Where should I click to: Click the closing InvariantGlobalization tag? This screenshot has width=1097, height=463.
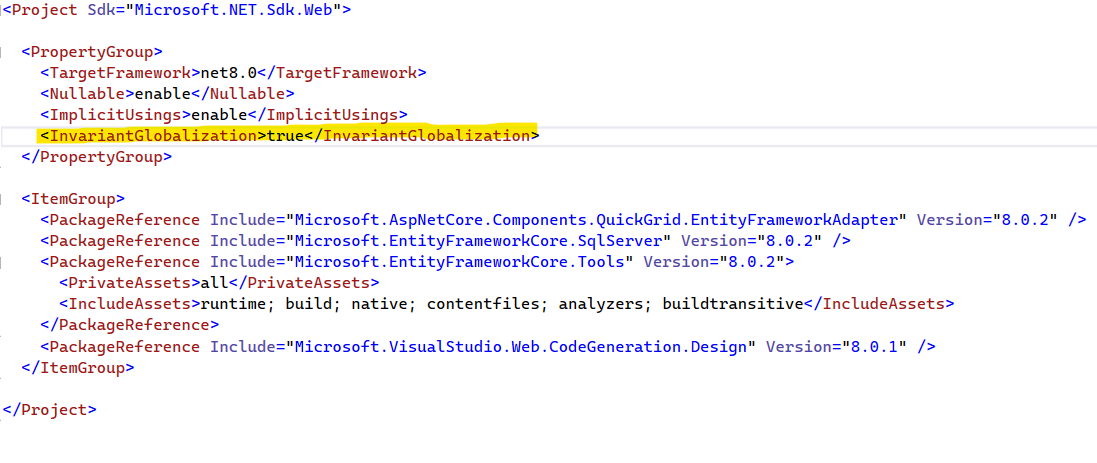pyautogui.click(x=422, y=136)
